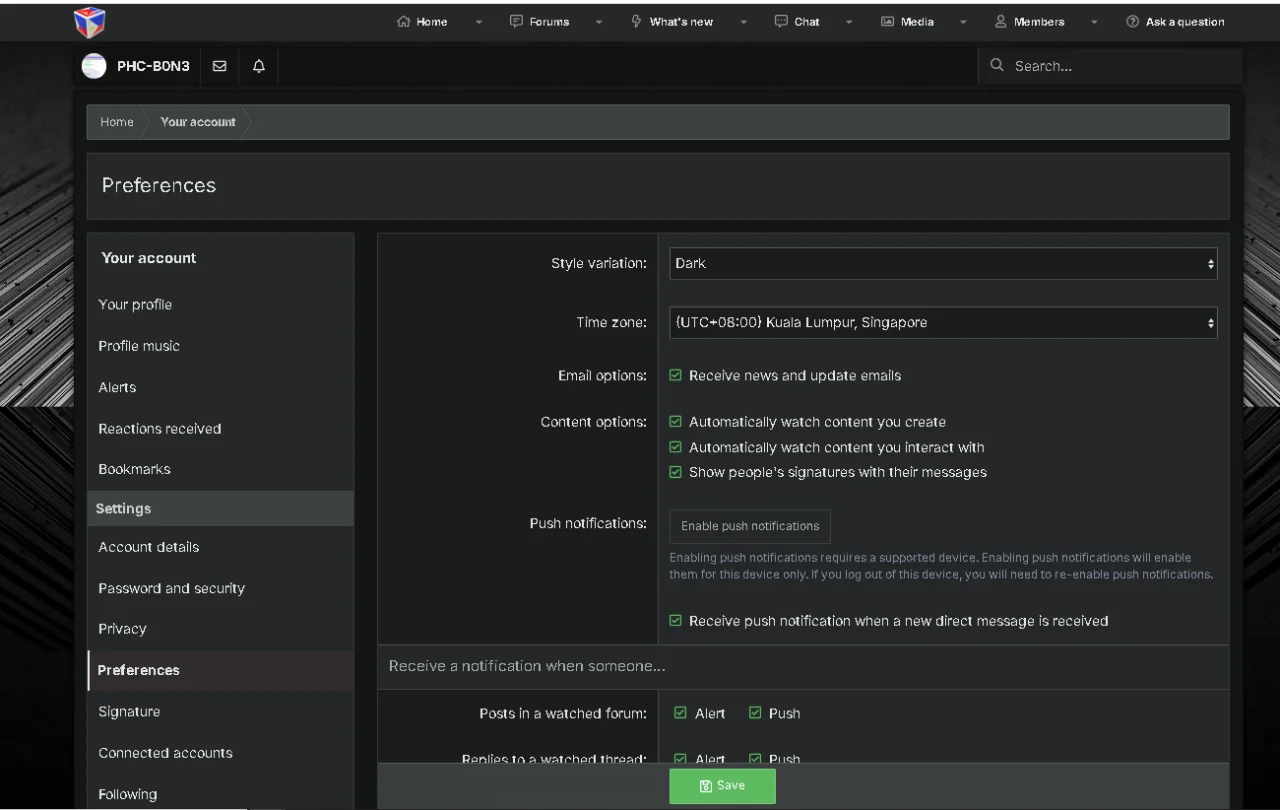Open the envelope direct messages icon
Viewport: 1280px width, 810px height.
(x=220, y=66)
